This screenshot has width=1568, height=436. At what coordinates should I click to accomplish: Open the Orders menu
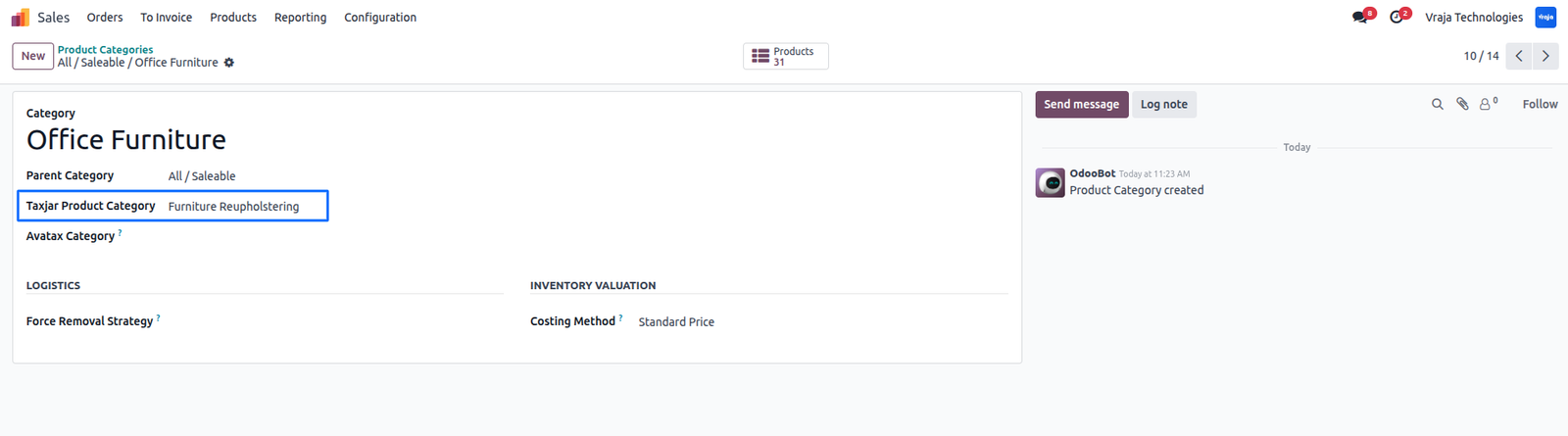click(x=105, y=18)
